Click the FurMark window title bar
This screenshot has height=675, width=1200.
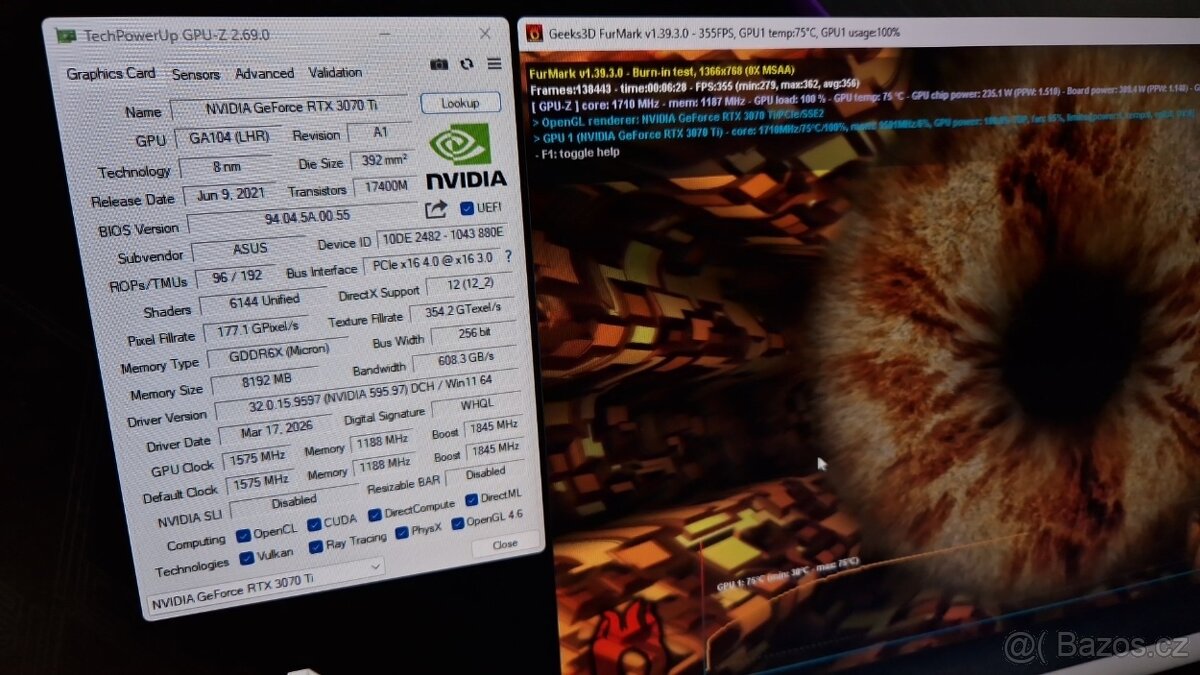point(860,32)
